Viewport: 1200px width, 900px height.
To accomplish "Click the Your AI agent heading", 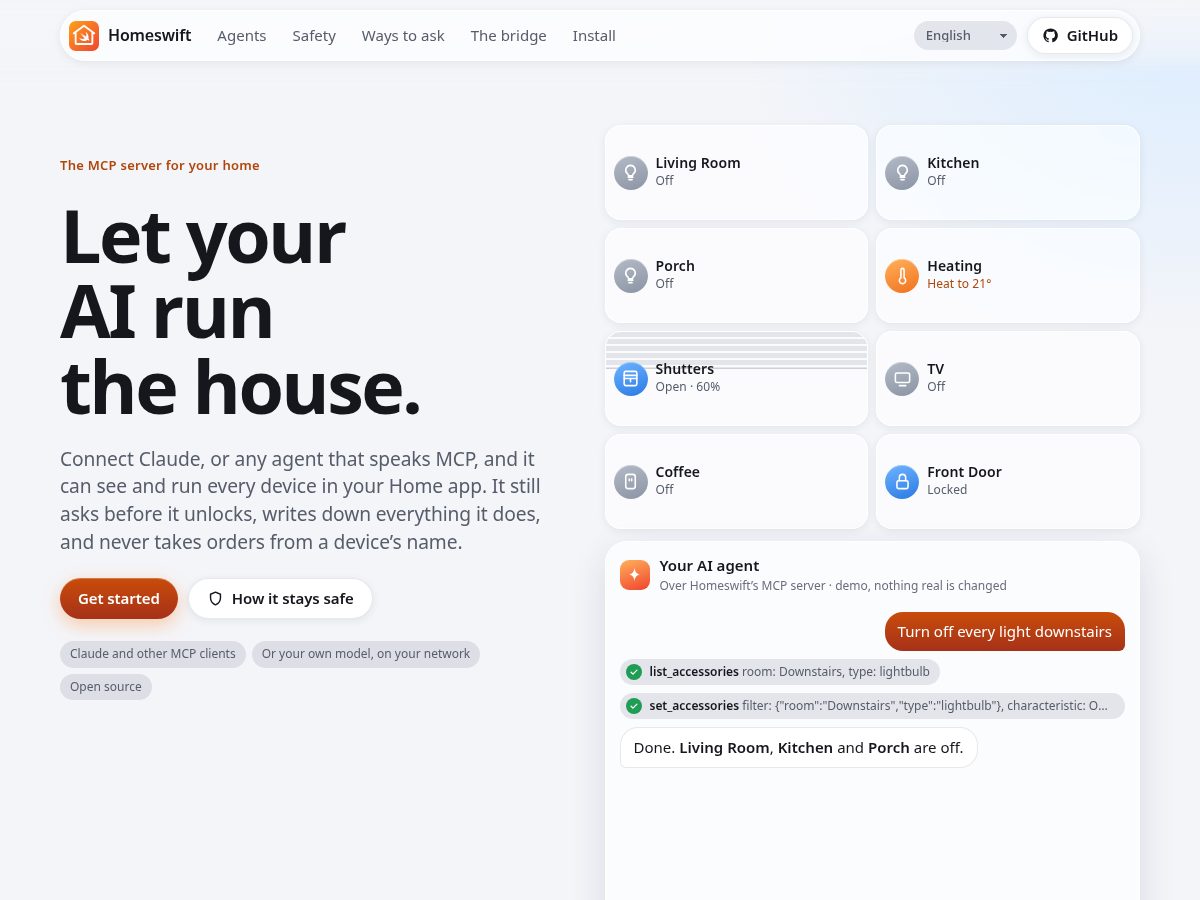I will pos(710,566).
